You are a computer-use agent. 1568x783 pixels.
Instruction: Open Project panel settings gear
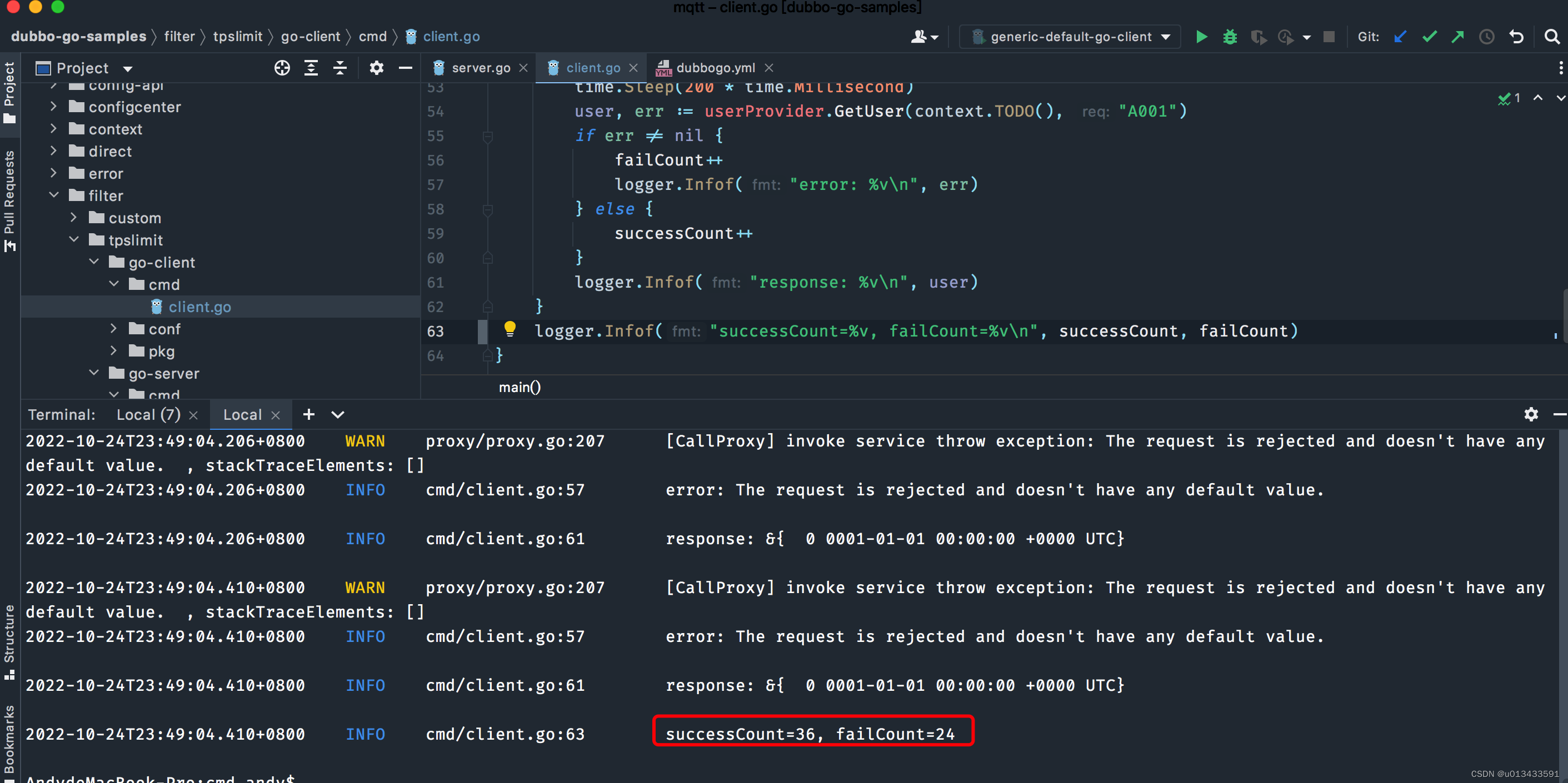coord(377,68)
